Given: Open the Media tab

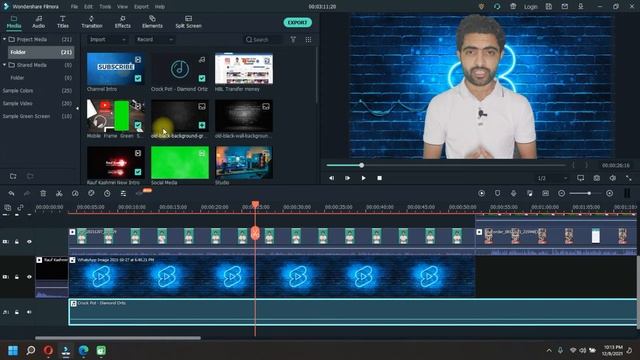Looking at the screenshot, I should [14, 22].
